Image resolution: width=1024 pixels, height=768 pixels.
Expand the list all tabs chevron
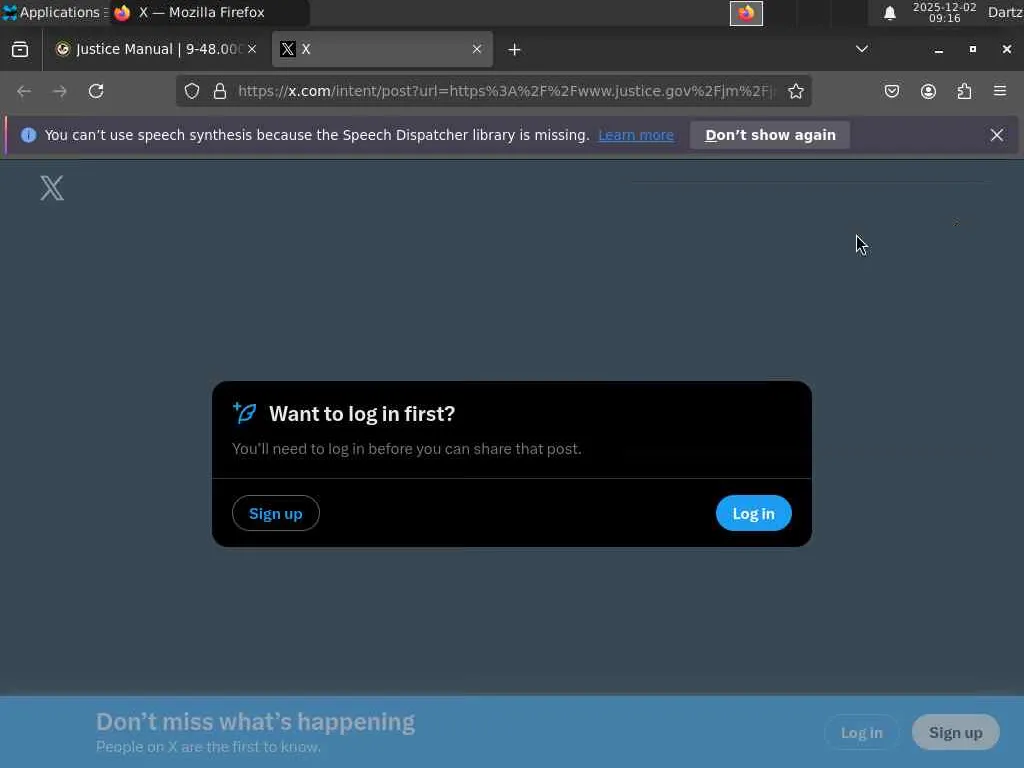pyautogui.click(x=862, y=49)
